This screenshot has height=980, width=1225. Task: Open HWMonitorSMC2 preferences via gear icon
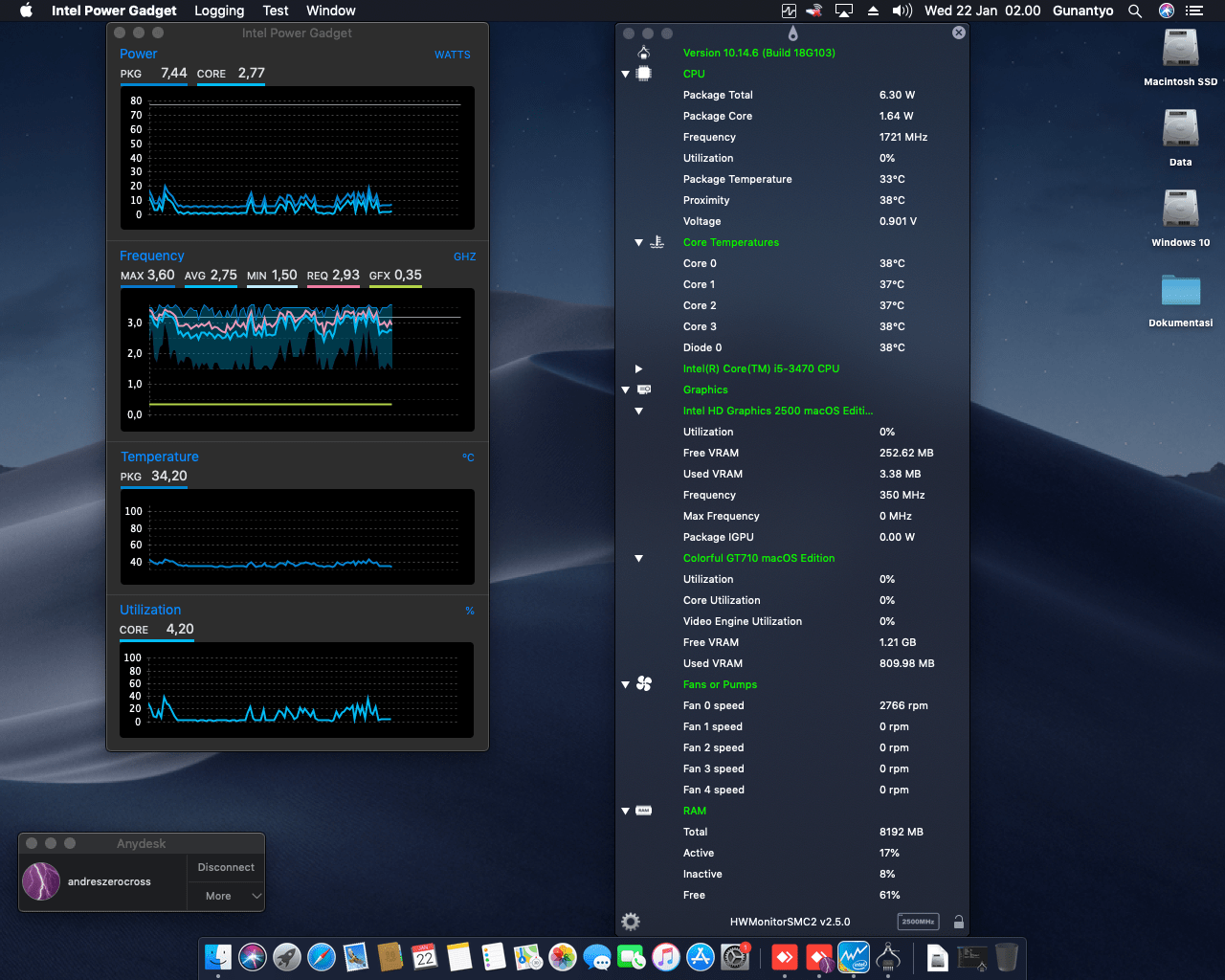click(x=630, y=922)
